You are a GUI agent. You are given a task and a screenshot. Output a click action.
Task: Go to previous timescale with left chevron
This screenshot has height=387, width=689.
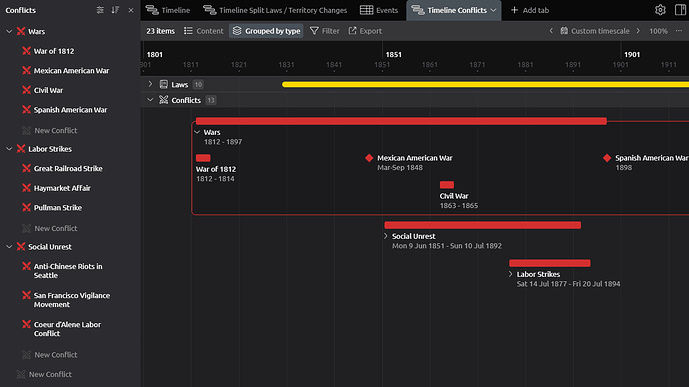(x=551, y=31)
